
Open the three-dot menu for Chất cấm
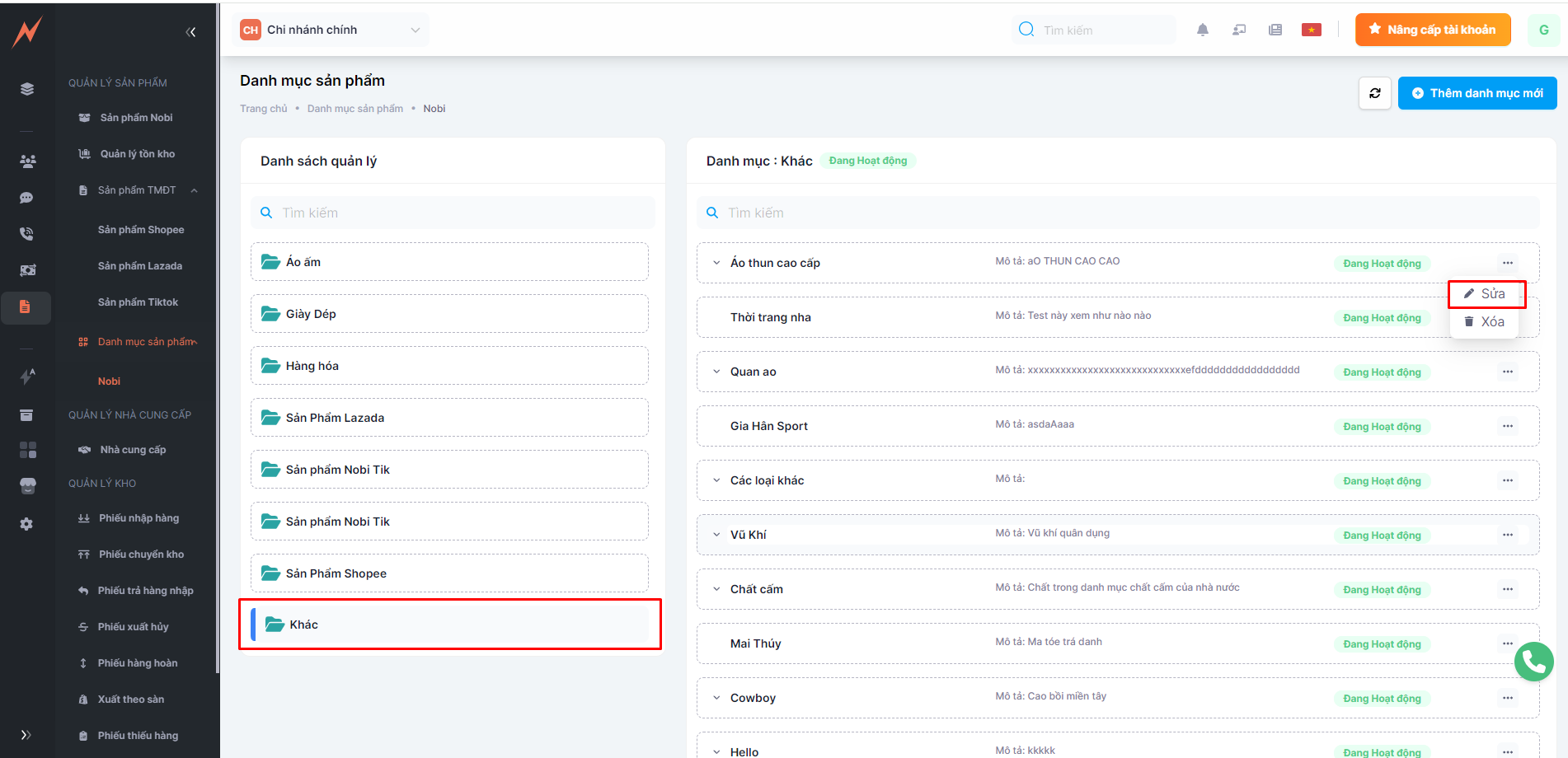pos(1508,589)
